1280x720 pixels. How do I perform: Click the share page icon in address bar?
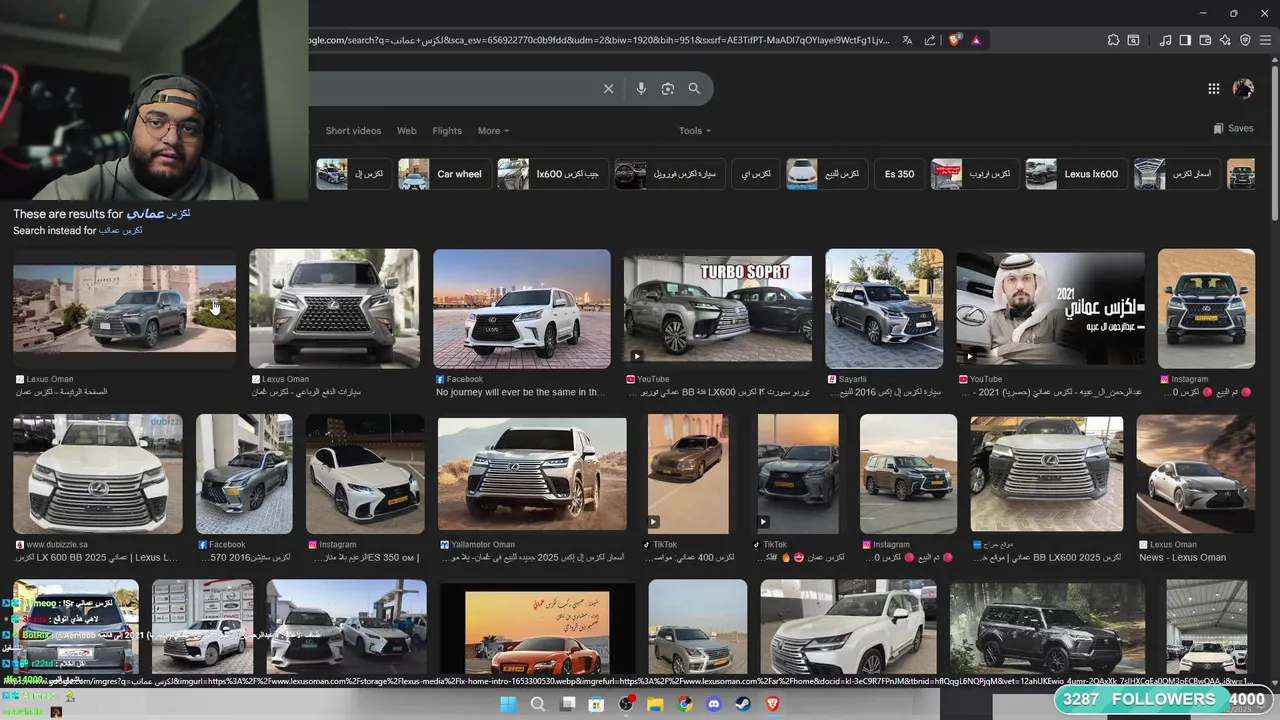tap(930, 40)
